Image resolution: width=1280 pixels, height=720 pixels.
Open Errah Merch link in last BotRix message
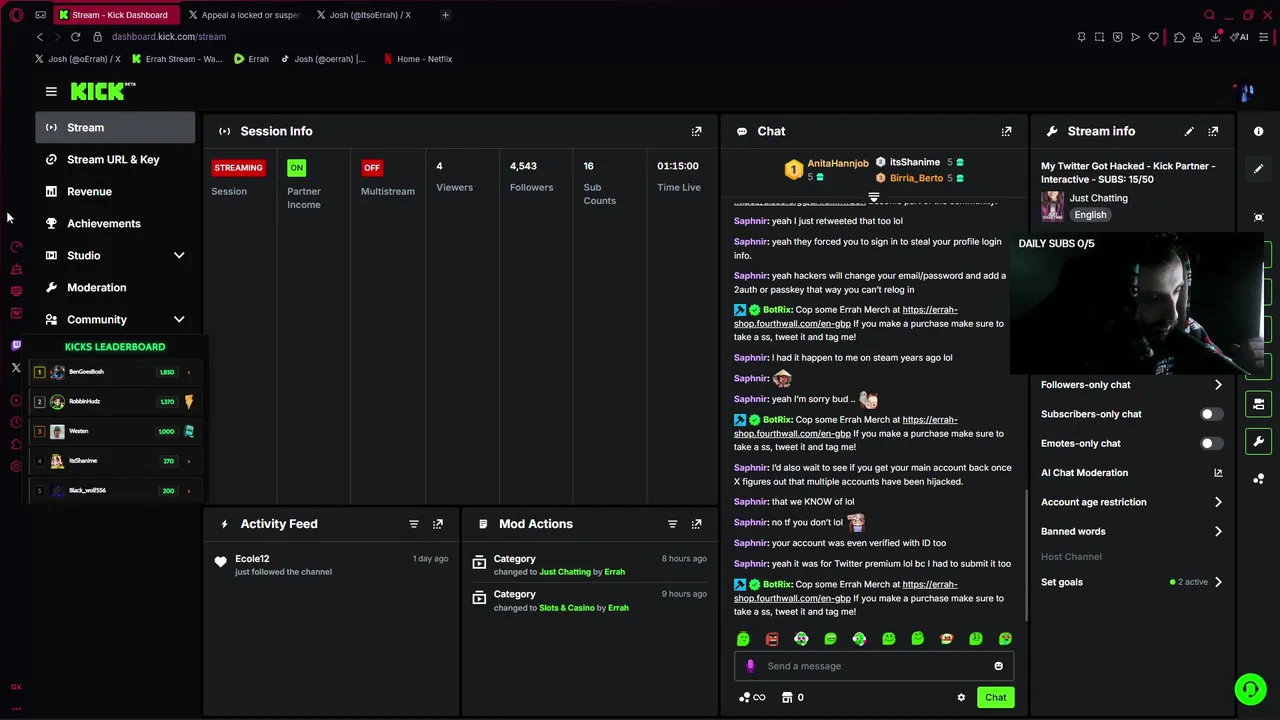click(845, 592)
